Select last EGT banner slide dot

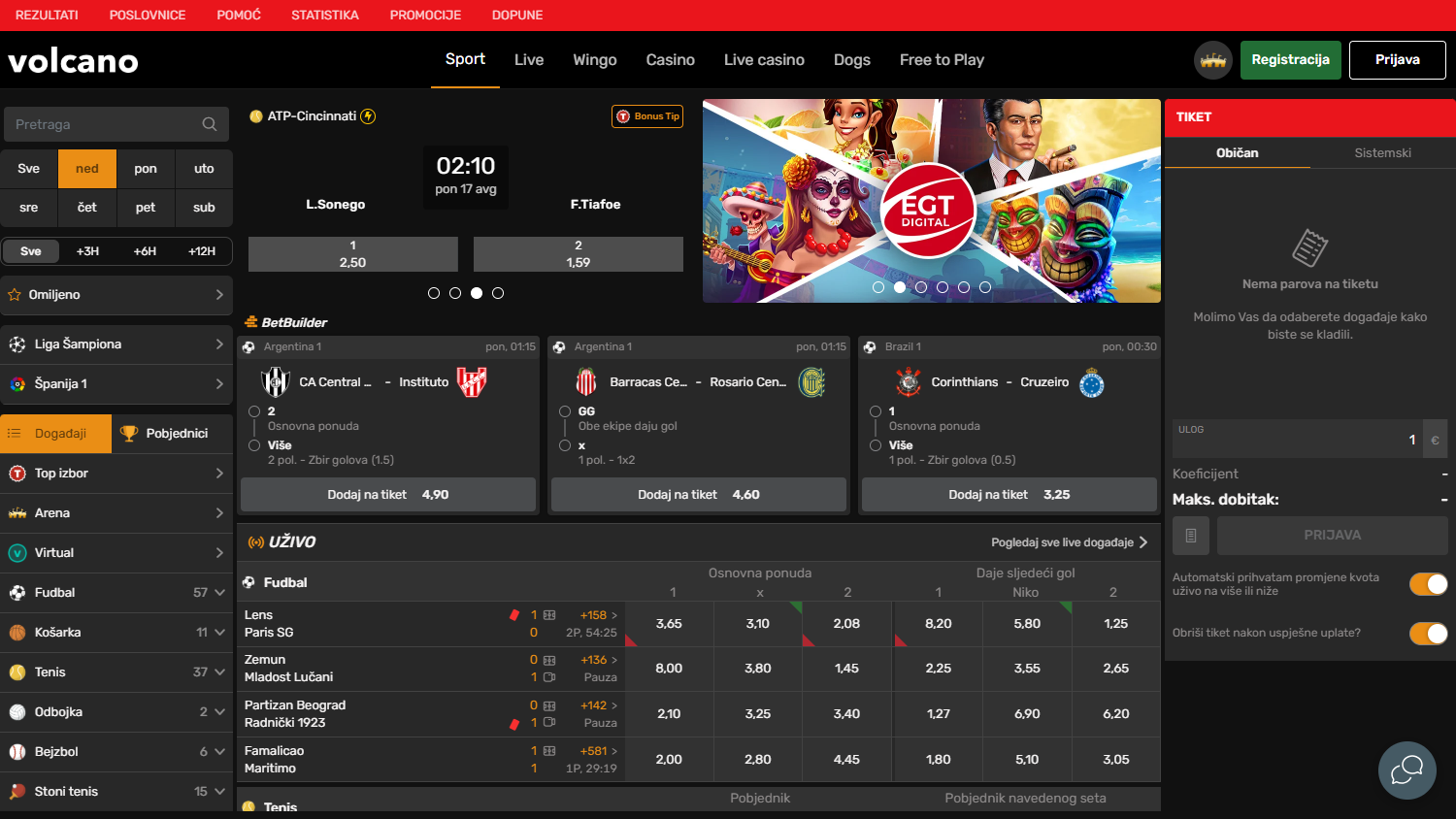click(985, 287)
